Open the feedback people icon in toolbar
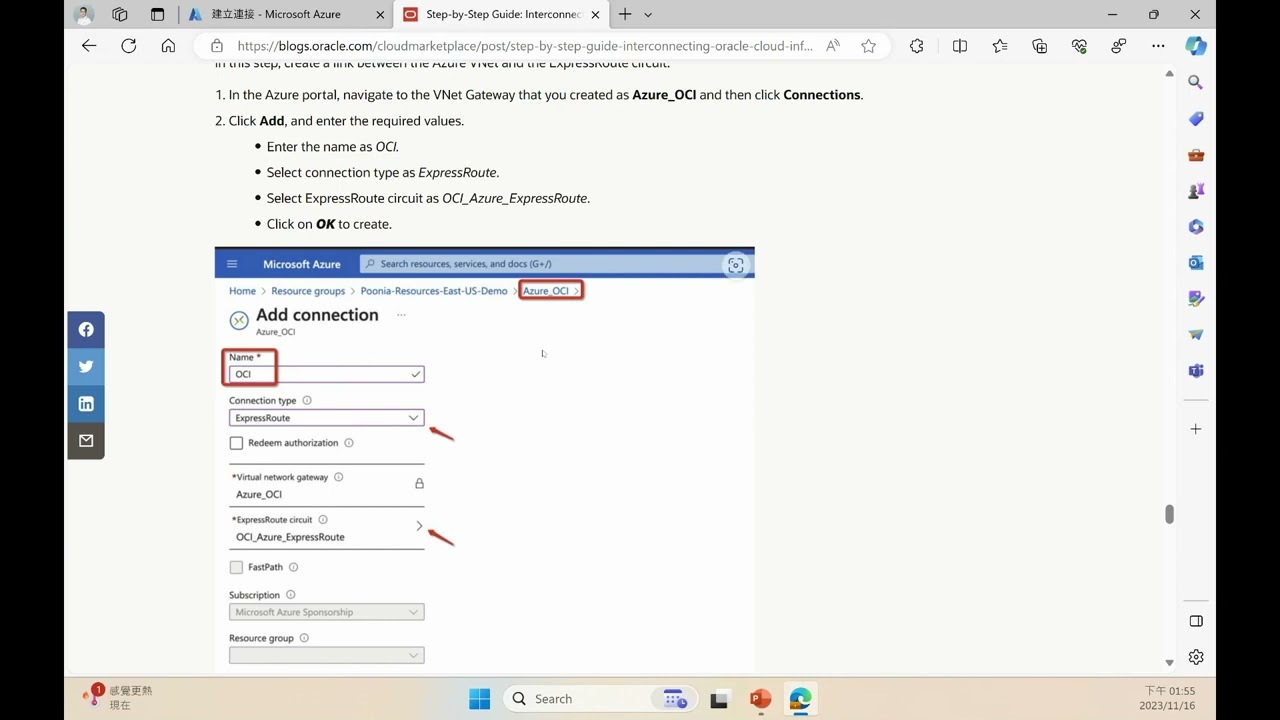Image resolution: width=1280 pixels, height=720 pixels. pyautogui.click(x=1119, y=46)
